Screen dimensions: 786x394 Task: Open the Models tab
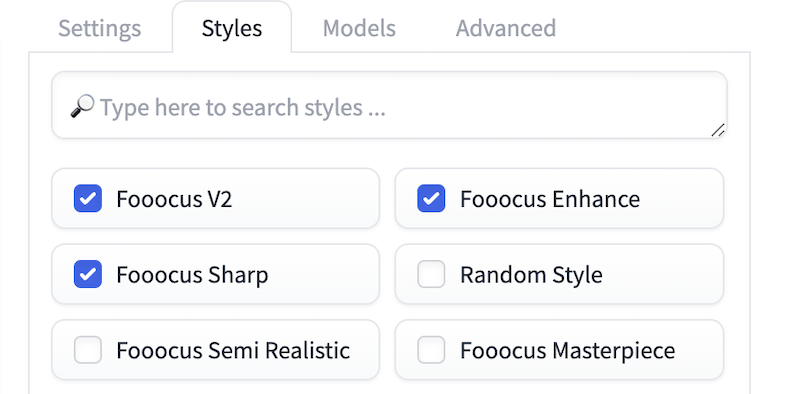tap(359, 28)
